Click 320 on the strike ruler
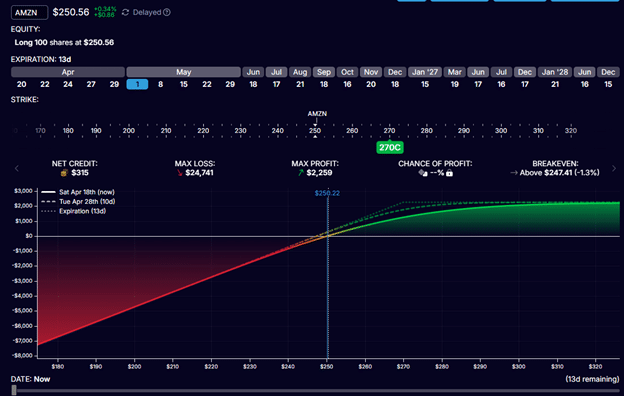The image size is (624, 396). (x=570, y=131)
